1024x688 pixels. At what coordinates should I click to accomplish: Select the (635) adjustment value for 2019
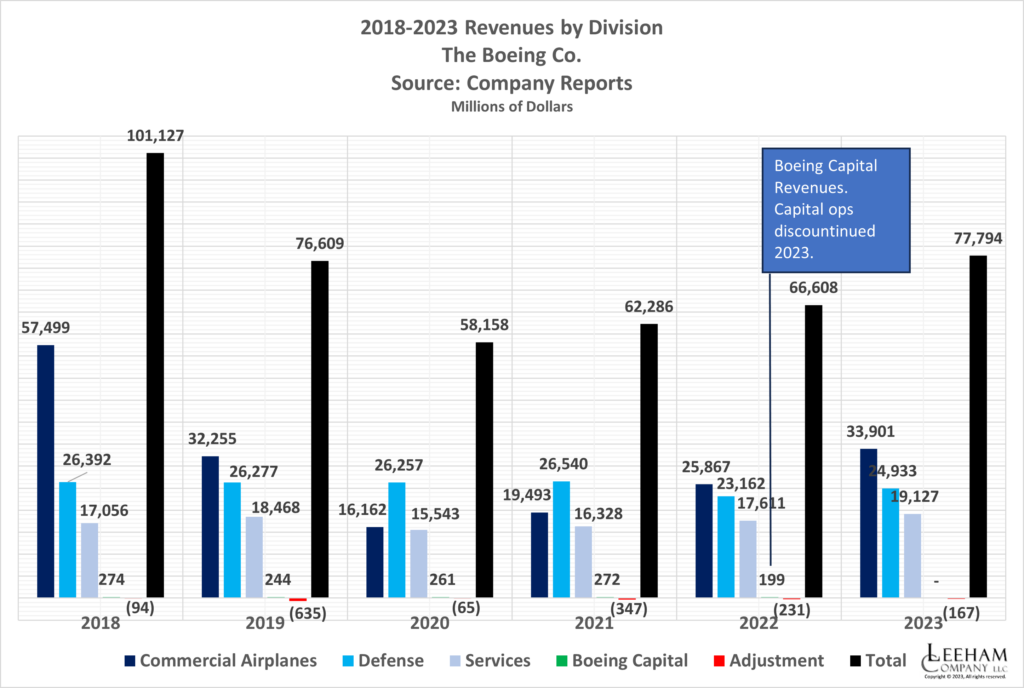pyautogui.click(x=307, y=613)
